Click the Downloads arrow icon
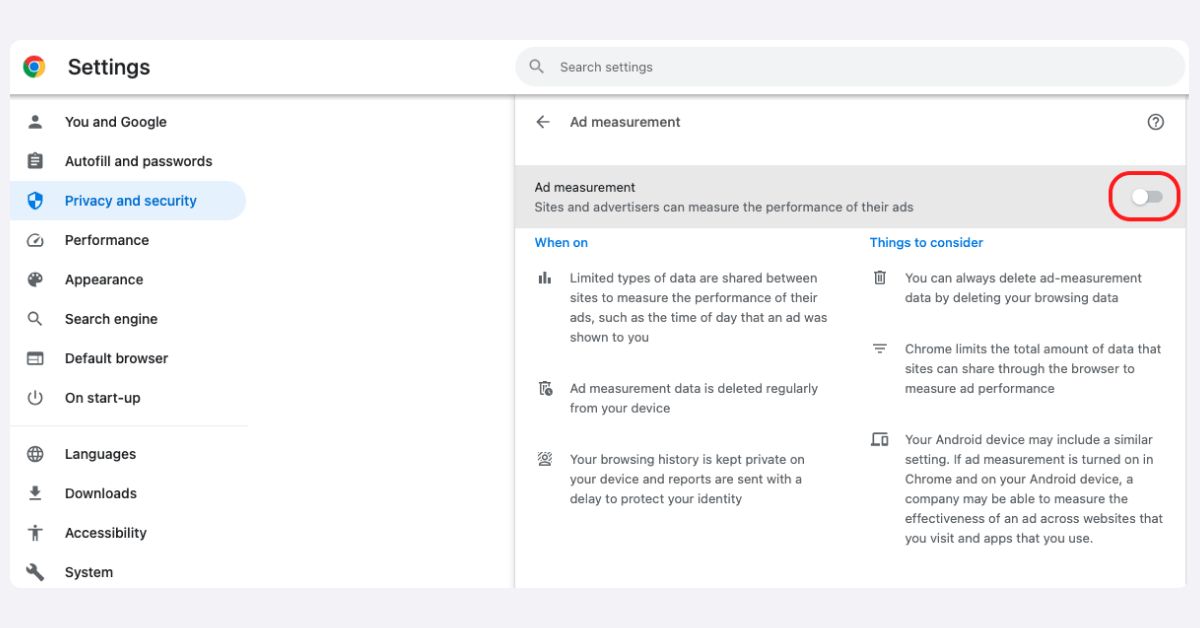Screen dimensions: 1200x628 pyautogui.click(x=36, y=493)
